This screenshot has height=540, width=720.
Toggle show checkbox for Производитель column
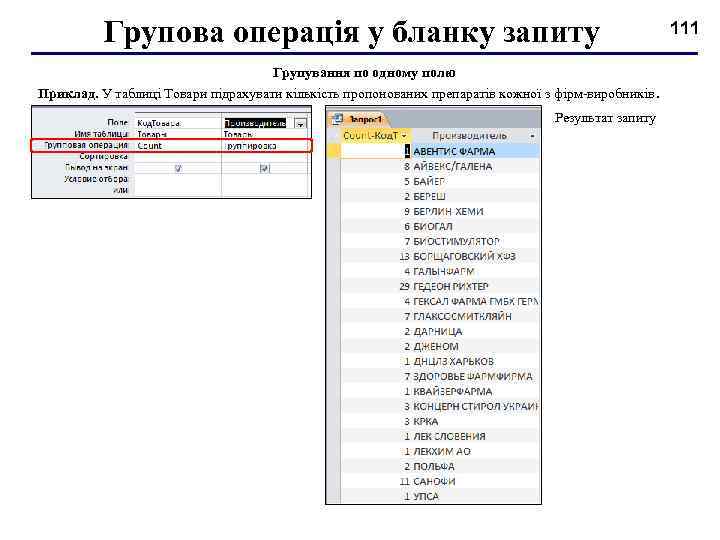(264, 168)
